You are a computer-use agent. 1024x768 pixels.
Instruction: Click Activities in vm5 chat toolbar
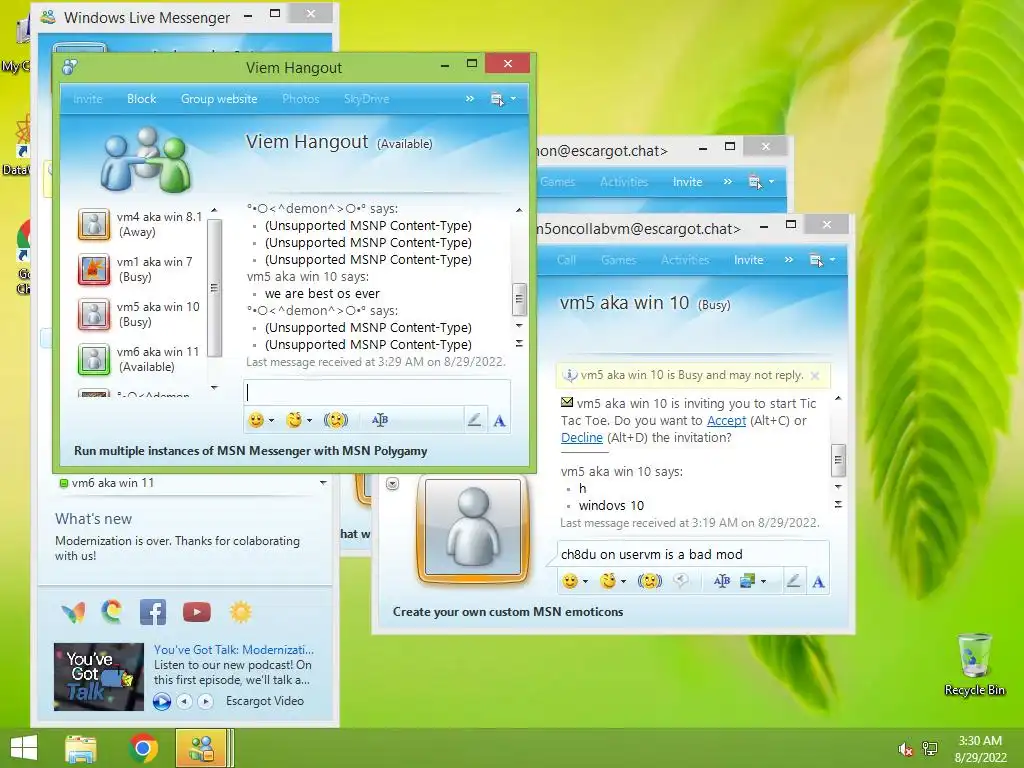[x=685, y=260]
